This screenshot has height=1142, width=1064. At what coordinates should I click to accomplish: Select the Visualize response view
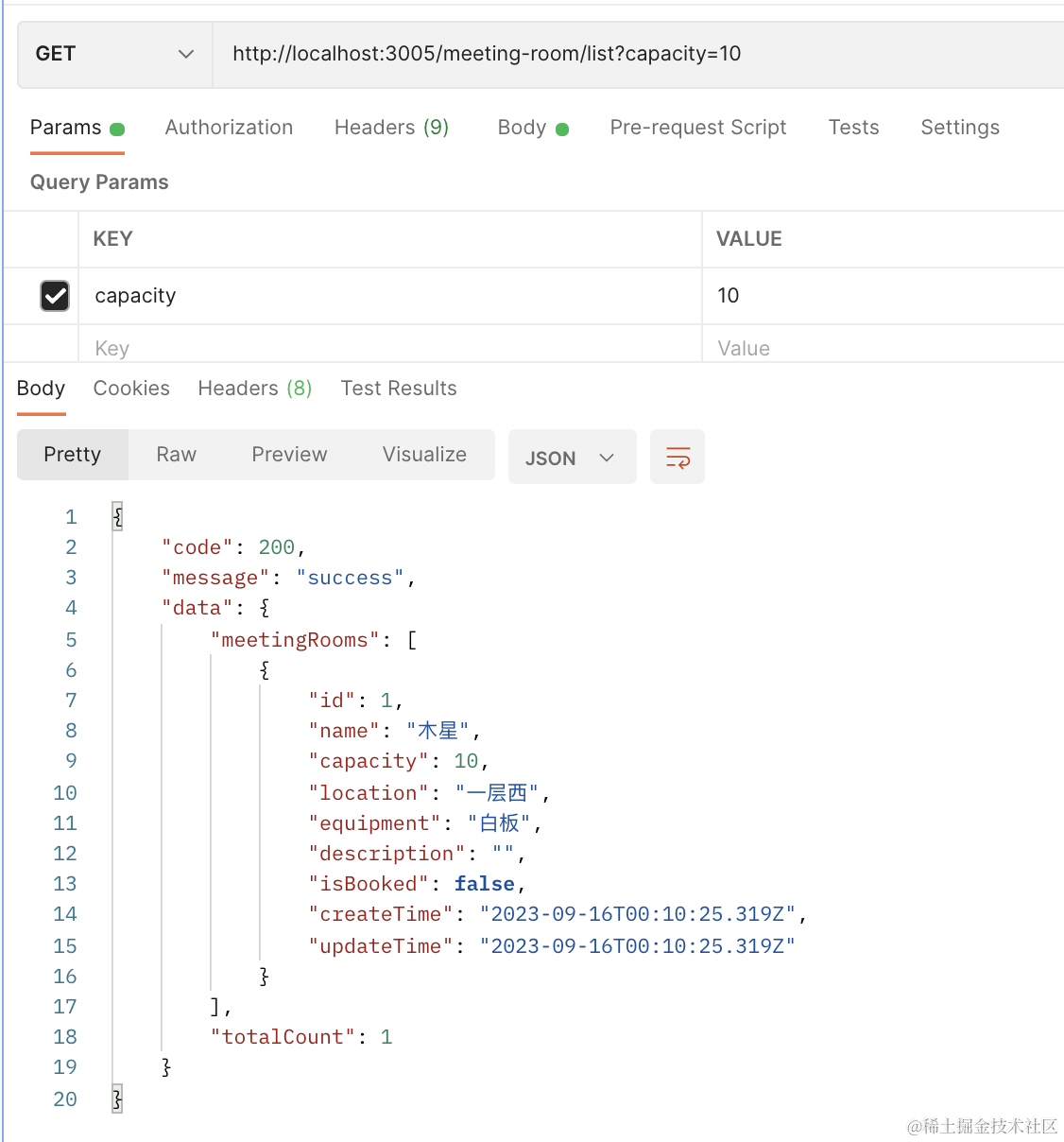424,455
